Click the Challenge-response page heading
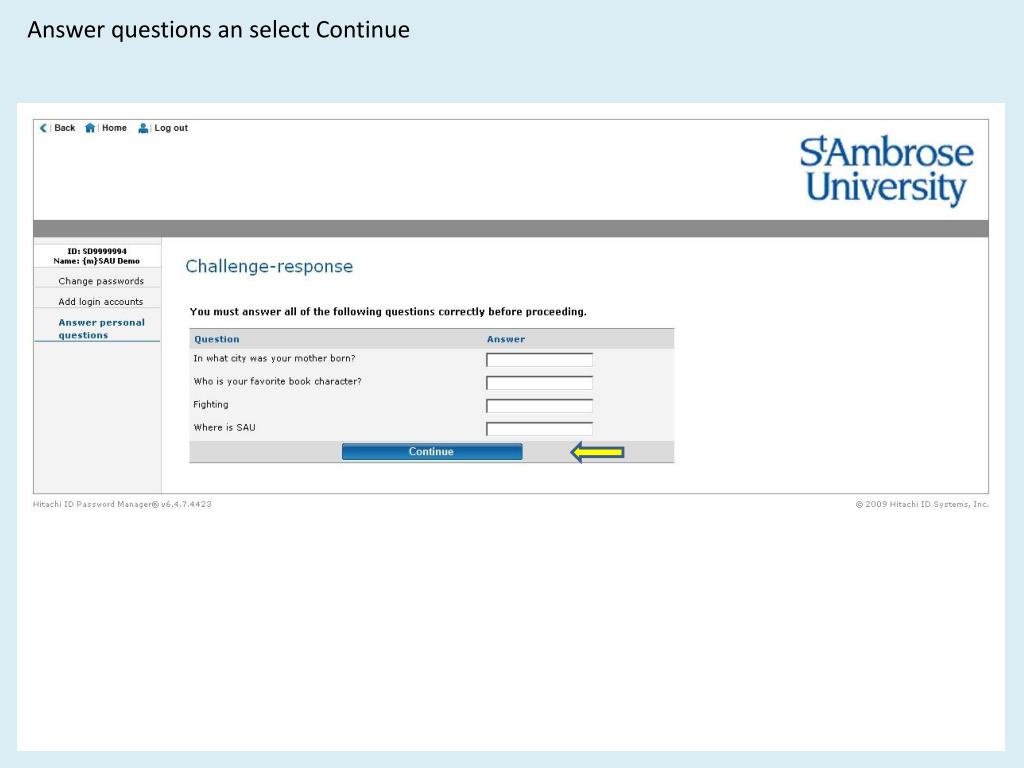This screenshot has height=768, width=1024. point(269,266)
